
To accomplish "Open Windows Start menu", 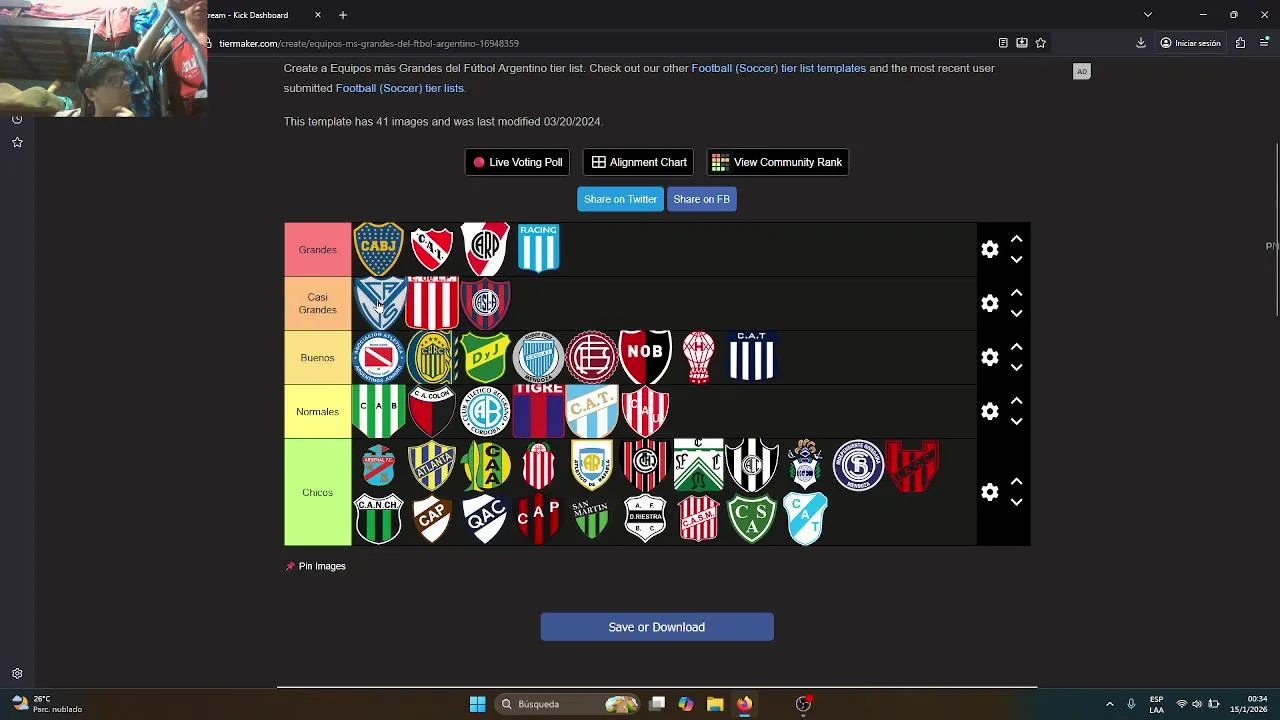I will (x=477, y=704).
